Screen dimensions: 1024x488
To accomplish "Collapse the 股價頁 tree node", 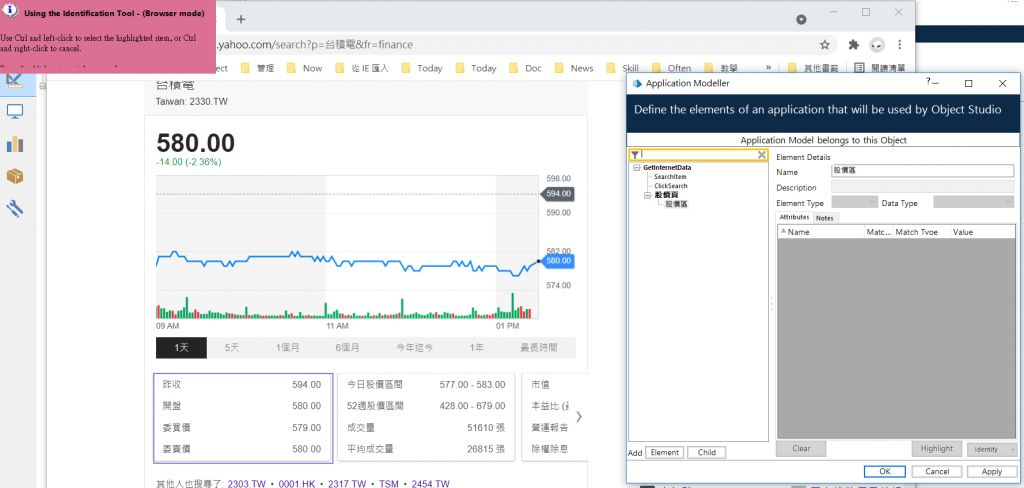I will [x=647, y=195].
